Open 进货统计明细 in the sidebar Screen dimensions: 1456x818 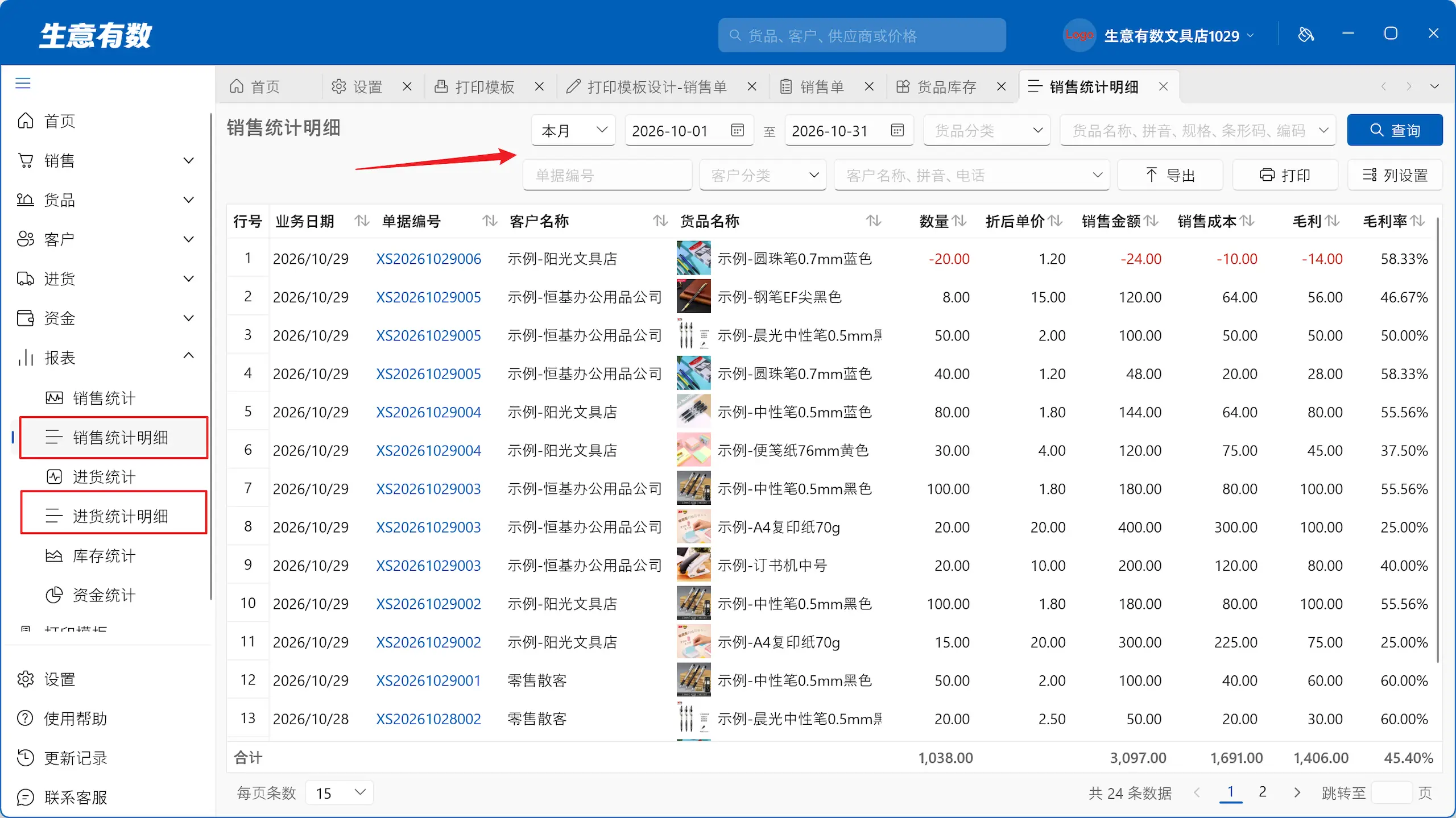click(114, 516)
